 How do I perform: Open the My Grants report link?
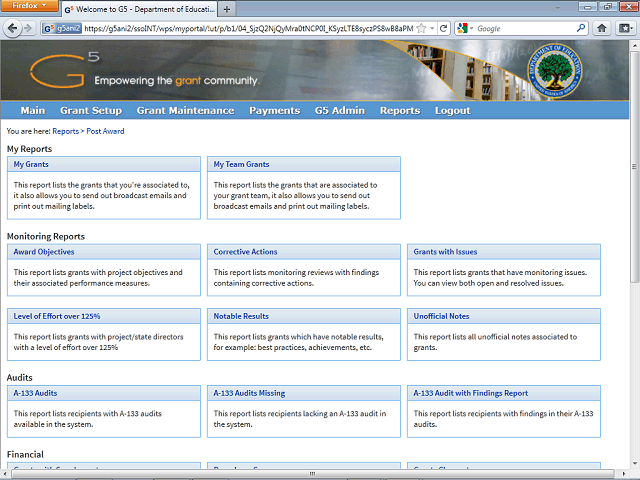click(31, 164)
